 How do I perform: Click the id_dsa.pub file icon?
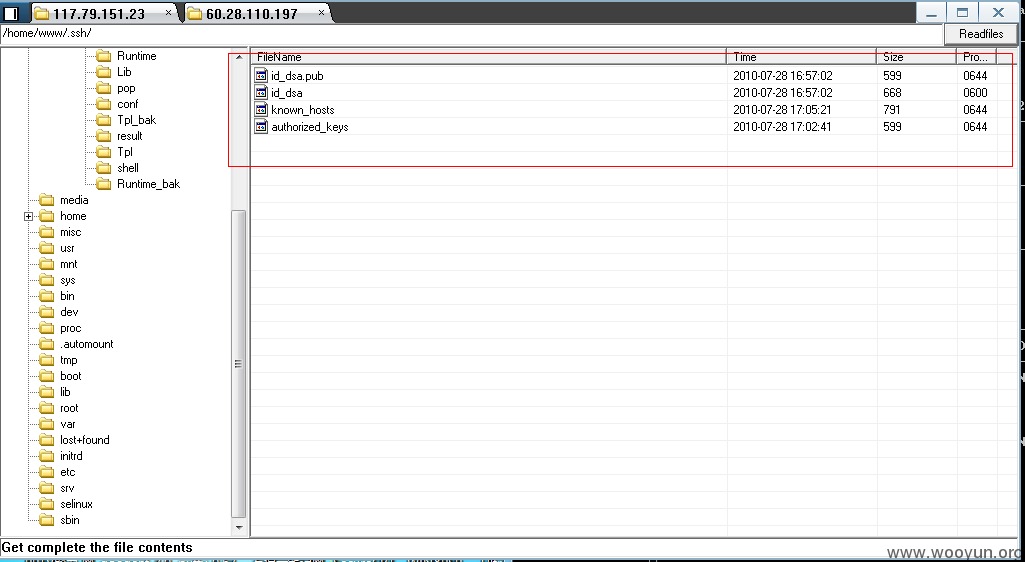[261, 75]
